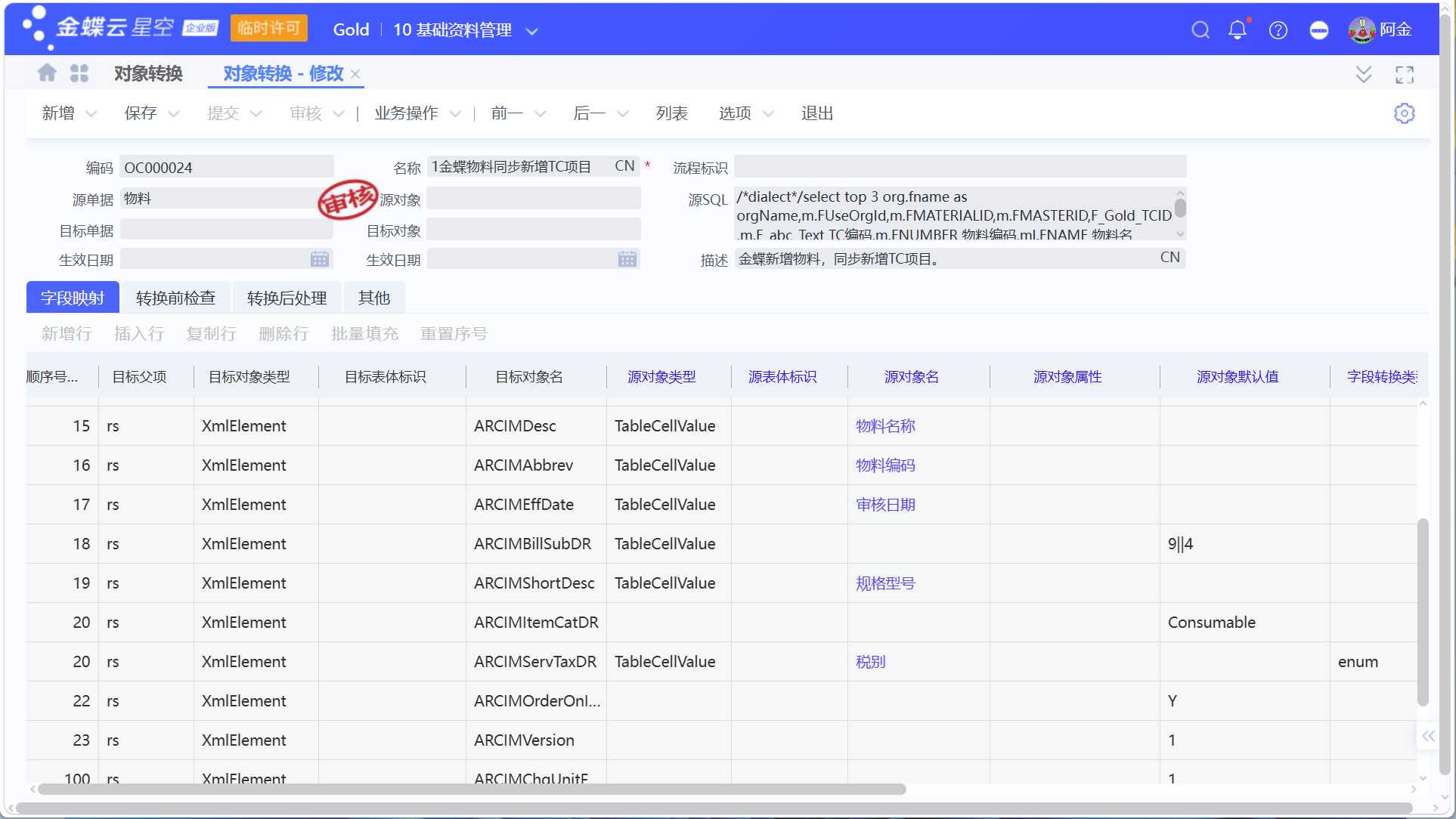Click the 描述 input field
This screenshot has height=819, width=1456.
pos(960,258)
